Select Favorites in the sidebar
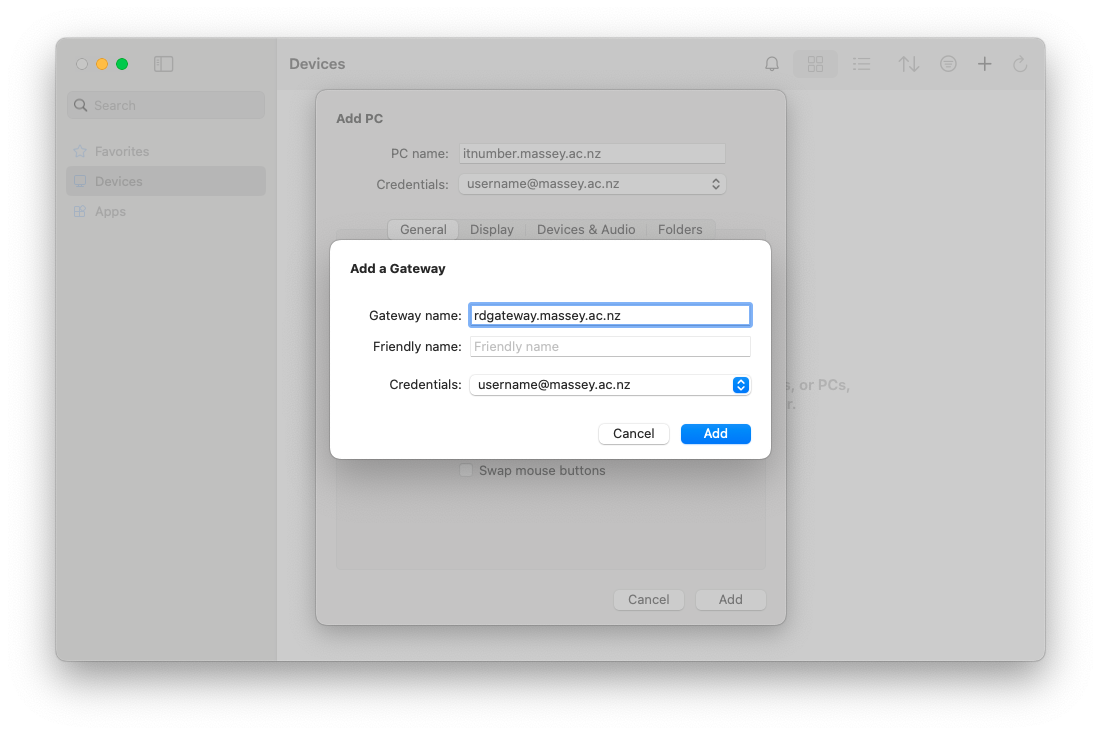1101x735 pixels. click(166, 151)
